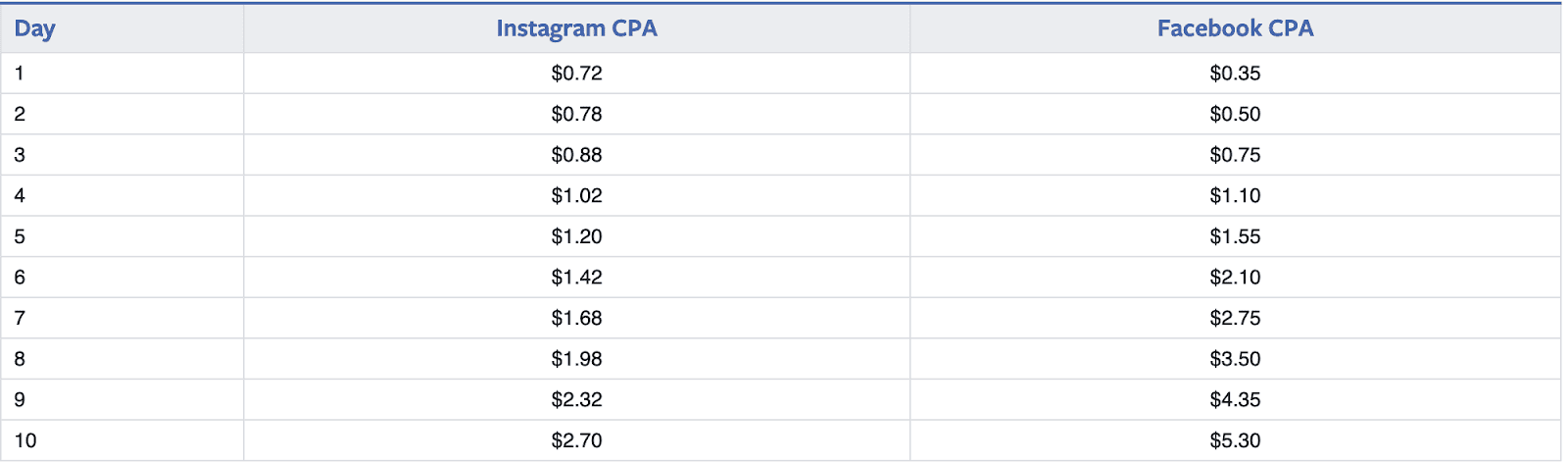
Task: Click the Facebook cell showing $1.55
Action: [1235, 236]
